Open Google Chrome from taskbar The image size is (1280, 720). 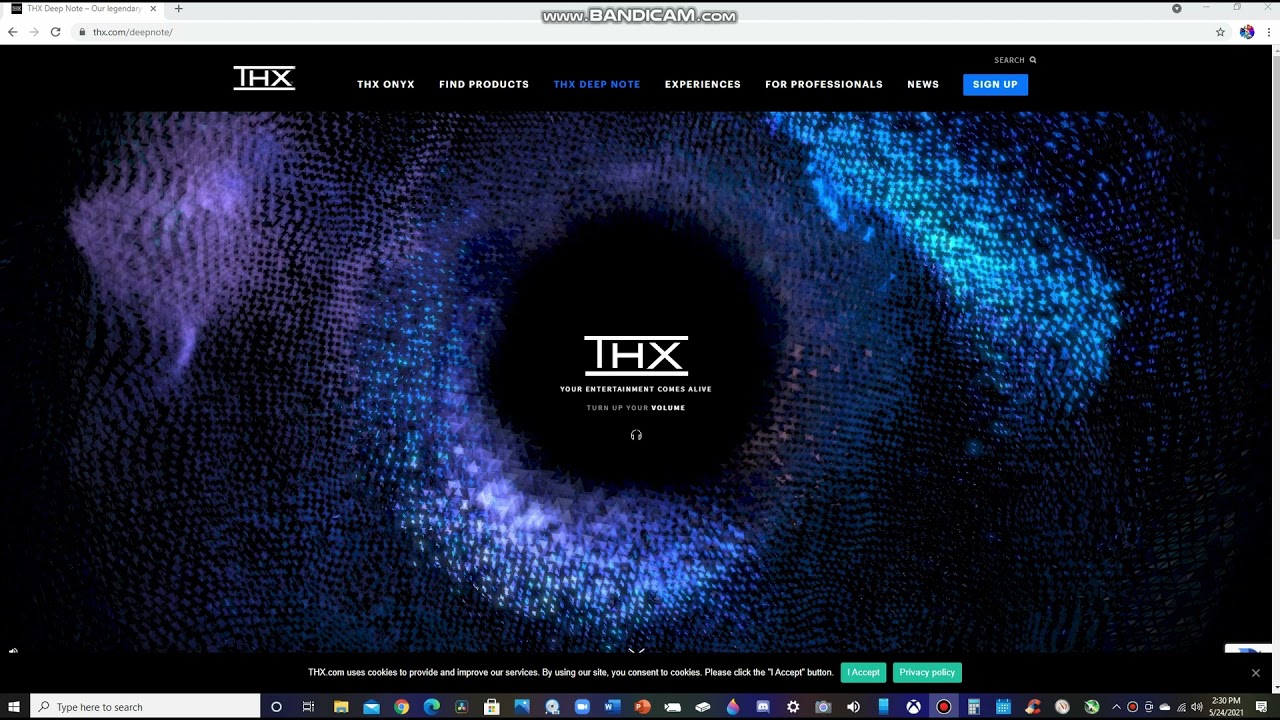pos(402,707)
